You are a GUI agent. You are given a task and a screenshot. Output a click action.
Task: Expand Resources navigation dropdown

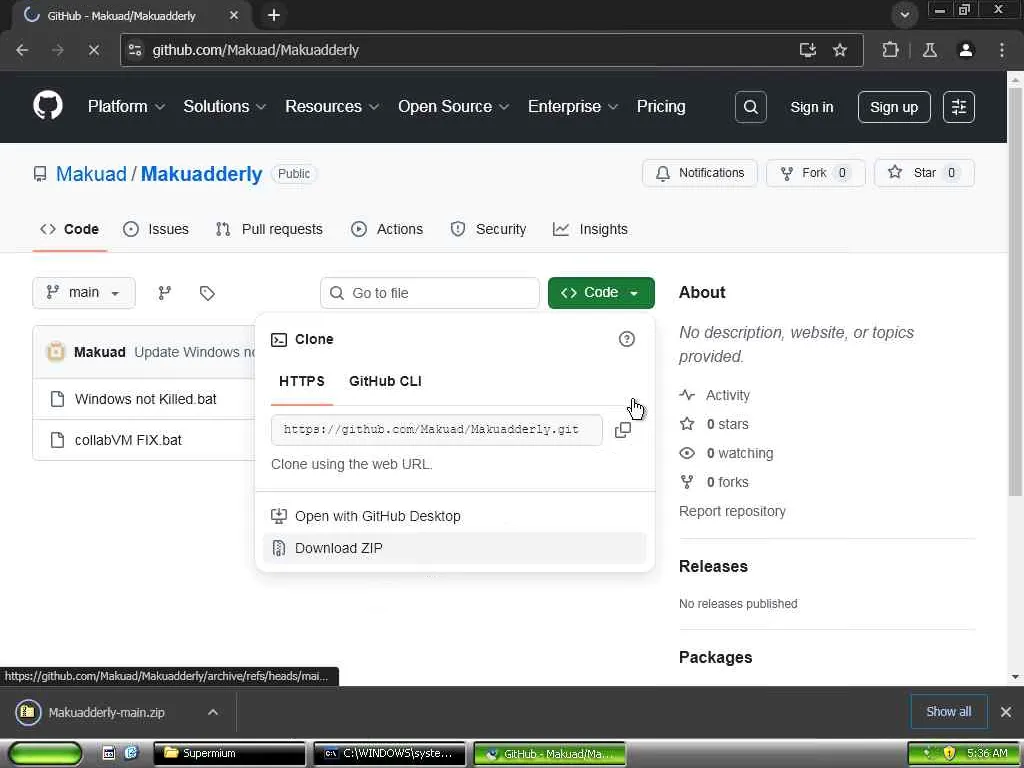tap(332, 106)
